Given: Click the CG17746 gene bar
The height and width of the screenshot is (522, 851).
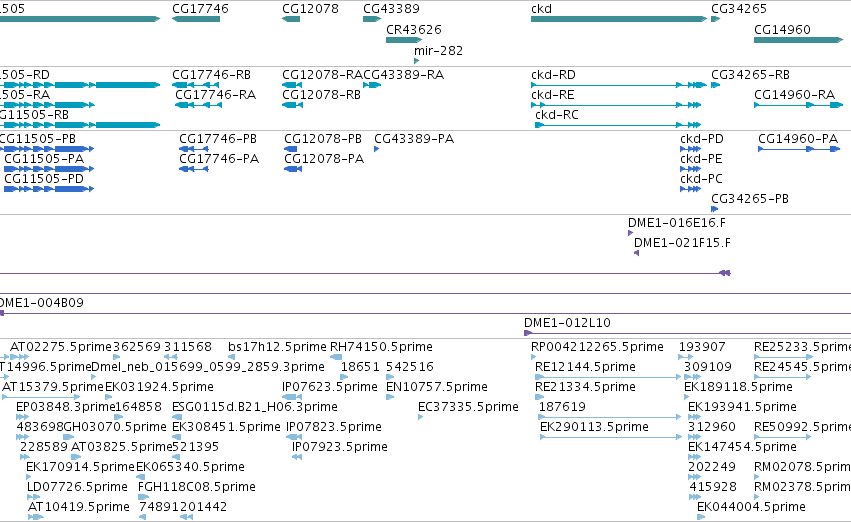Looking at the screenshot, I should point(196,19).
